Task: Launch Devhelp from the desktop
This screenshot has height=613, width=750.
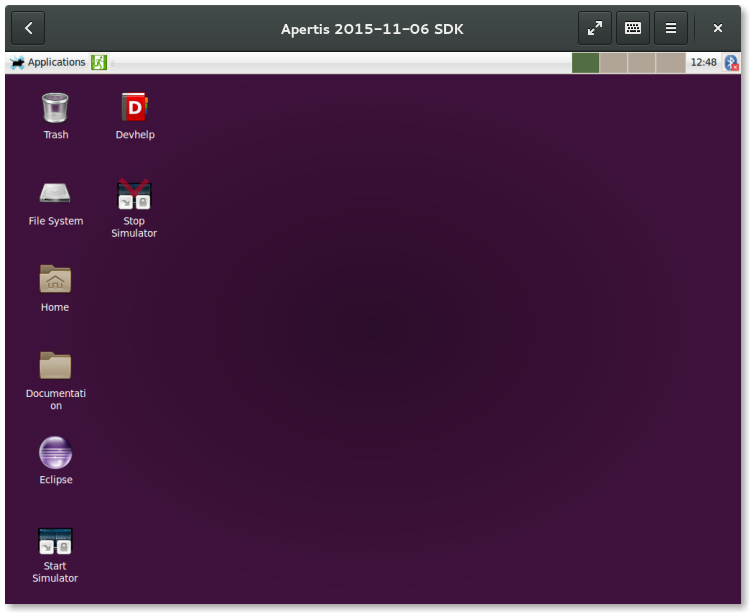Action: pyautogui.click(x=135, y=108)
